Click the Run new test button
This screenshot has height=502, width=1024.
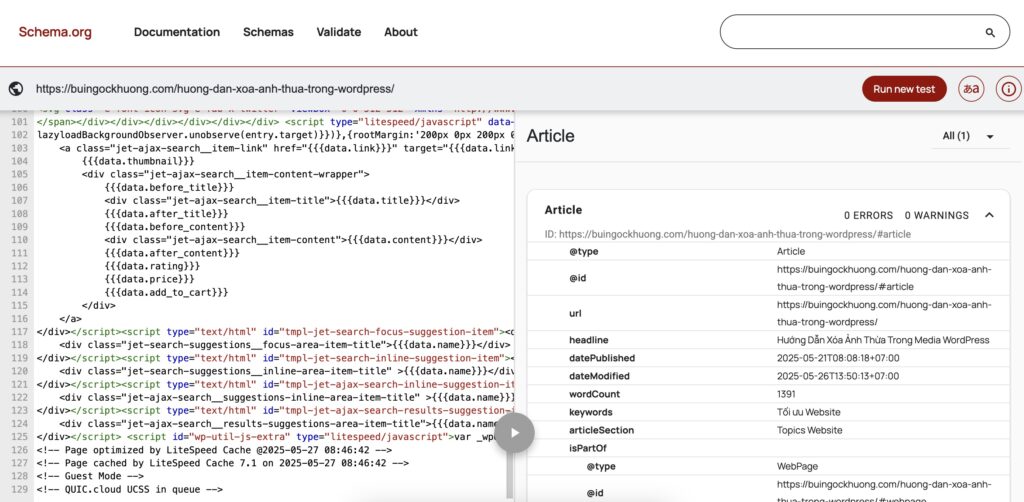pyautogui.click(x=904, y=89)
